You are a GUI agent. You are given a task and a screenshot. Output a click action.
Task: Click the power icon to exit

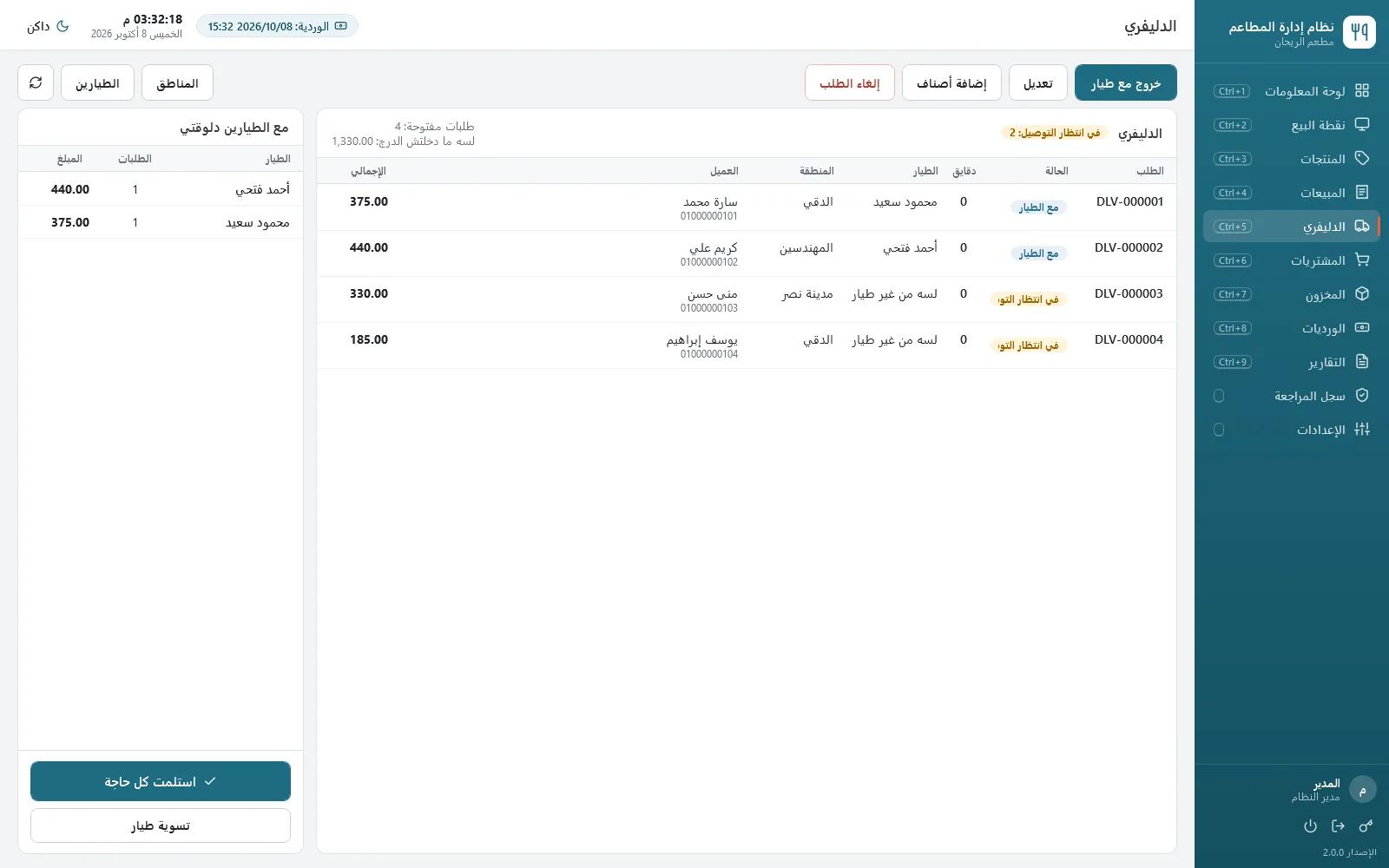pyautogui.click(x=1310, y=826)
